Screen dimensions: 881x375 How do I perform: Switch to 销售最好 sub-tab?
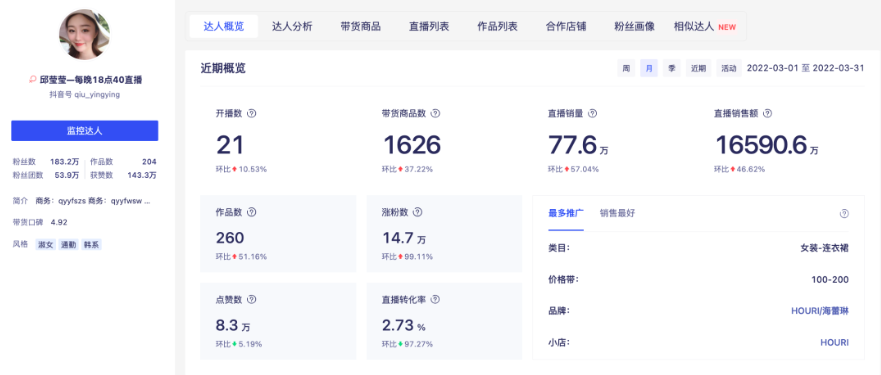click(x=617, y=213)
